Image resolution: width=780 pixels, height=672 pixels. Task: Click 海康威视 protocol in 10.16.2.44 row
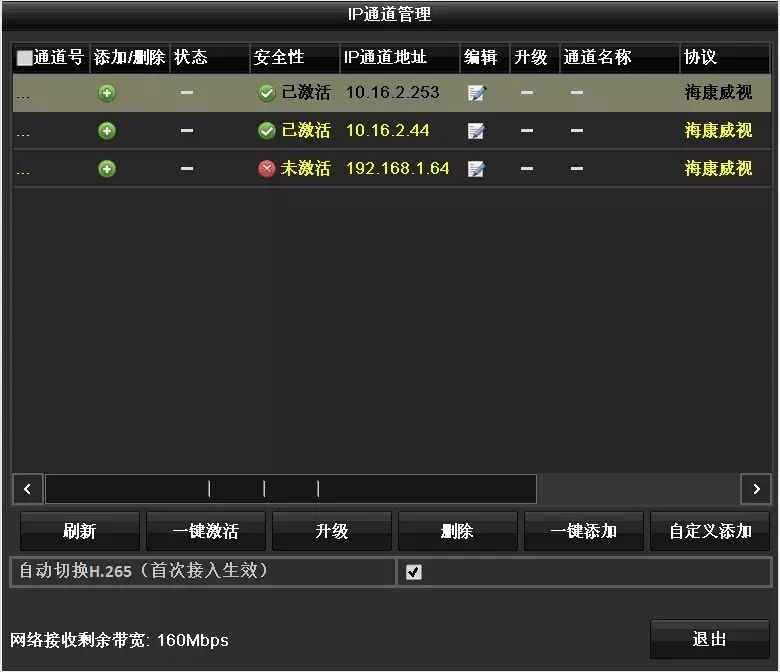coord(718,131)
